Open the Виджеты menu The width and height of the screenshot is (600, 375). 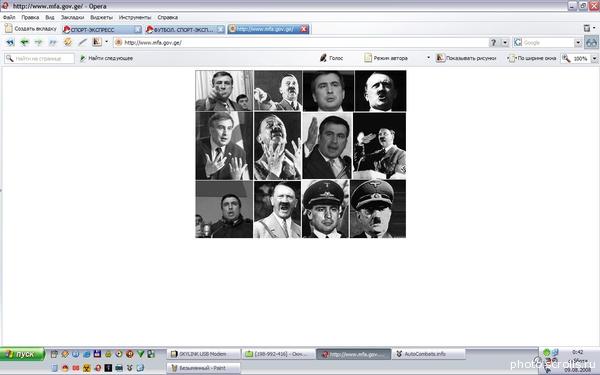click(x=101, y=17)
